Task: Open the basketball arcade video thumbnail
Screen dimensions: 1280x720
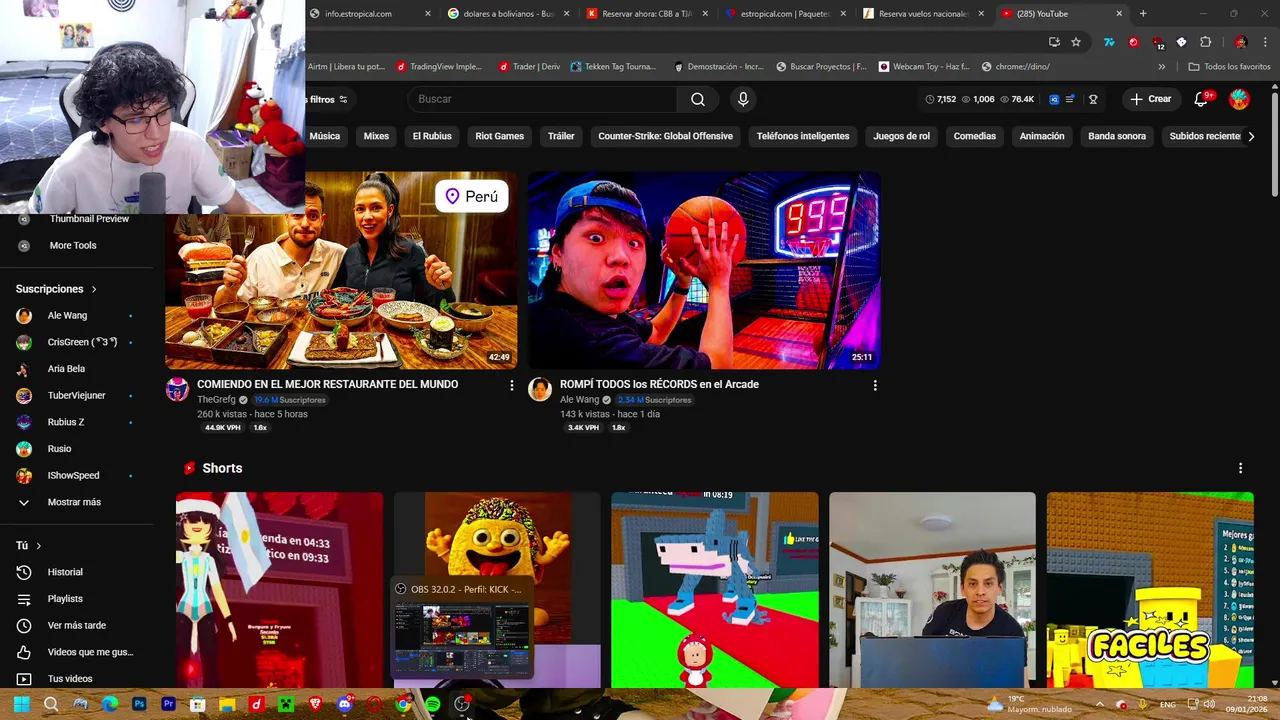Action: coord(704,270)
